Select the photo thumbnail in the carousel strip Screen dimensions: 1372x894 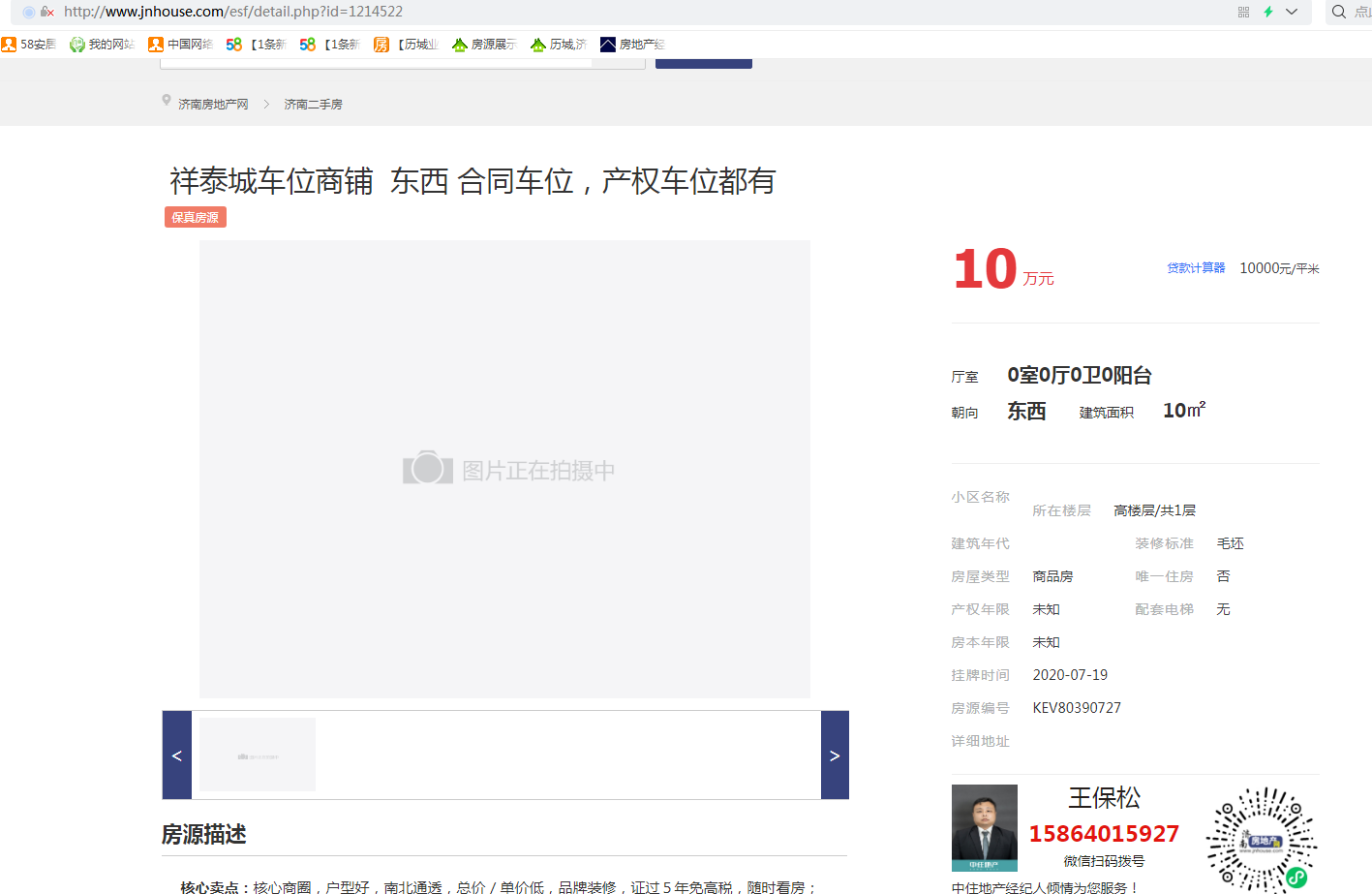click(257, 755)
